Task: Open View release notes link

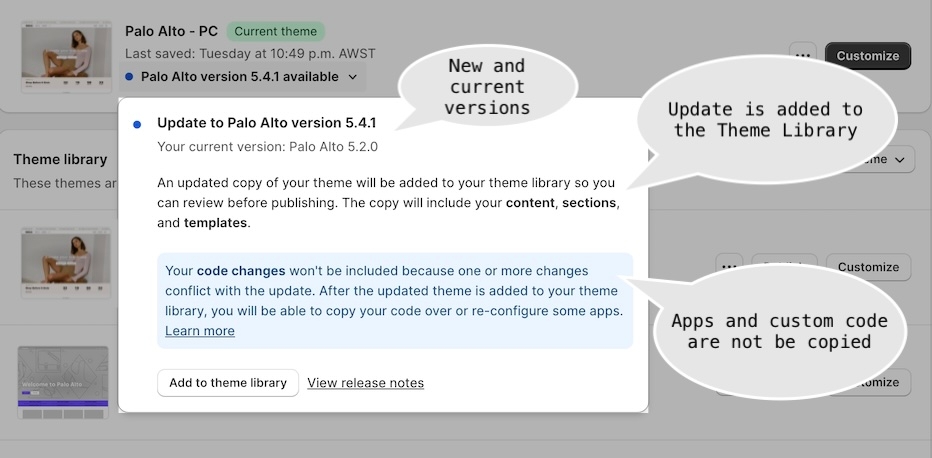Action: pos(366,383)
